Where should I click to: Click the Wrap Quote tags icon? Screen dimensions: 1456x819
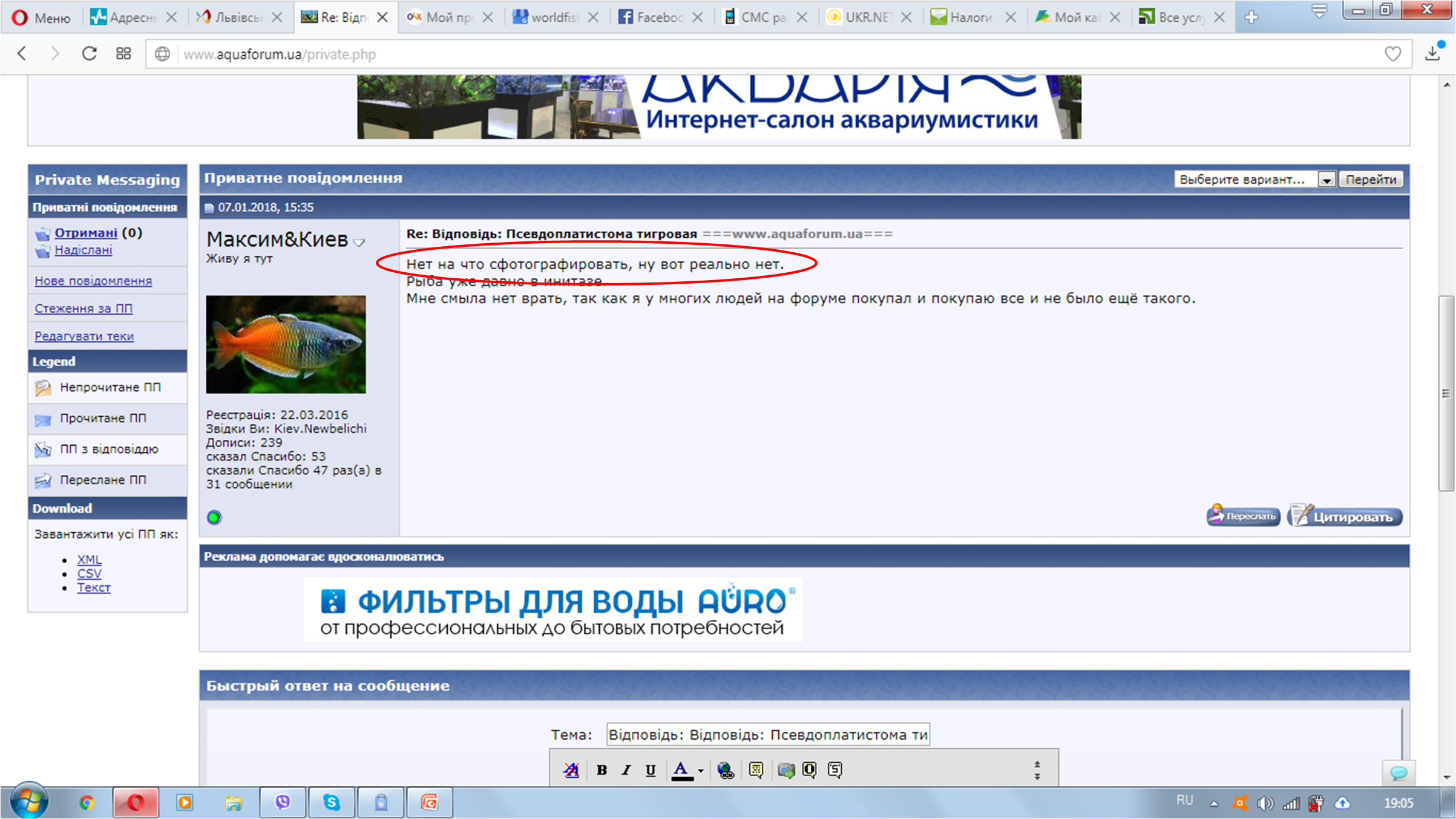point(756,769)
